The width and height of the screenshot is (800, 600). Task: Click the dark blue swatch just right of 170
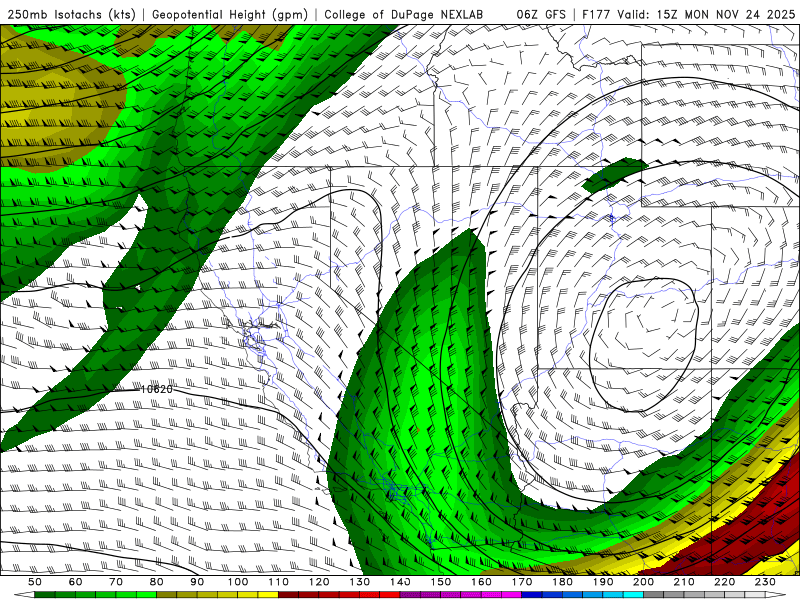point(532,595)
